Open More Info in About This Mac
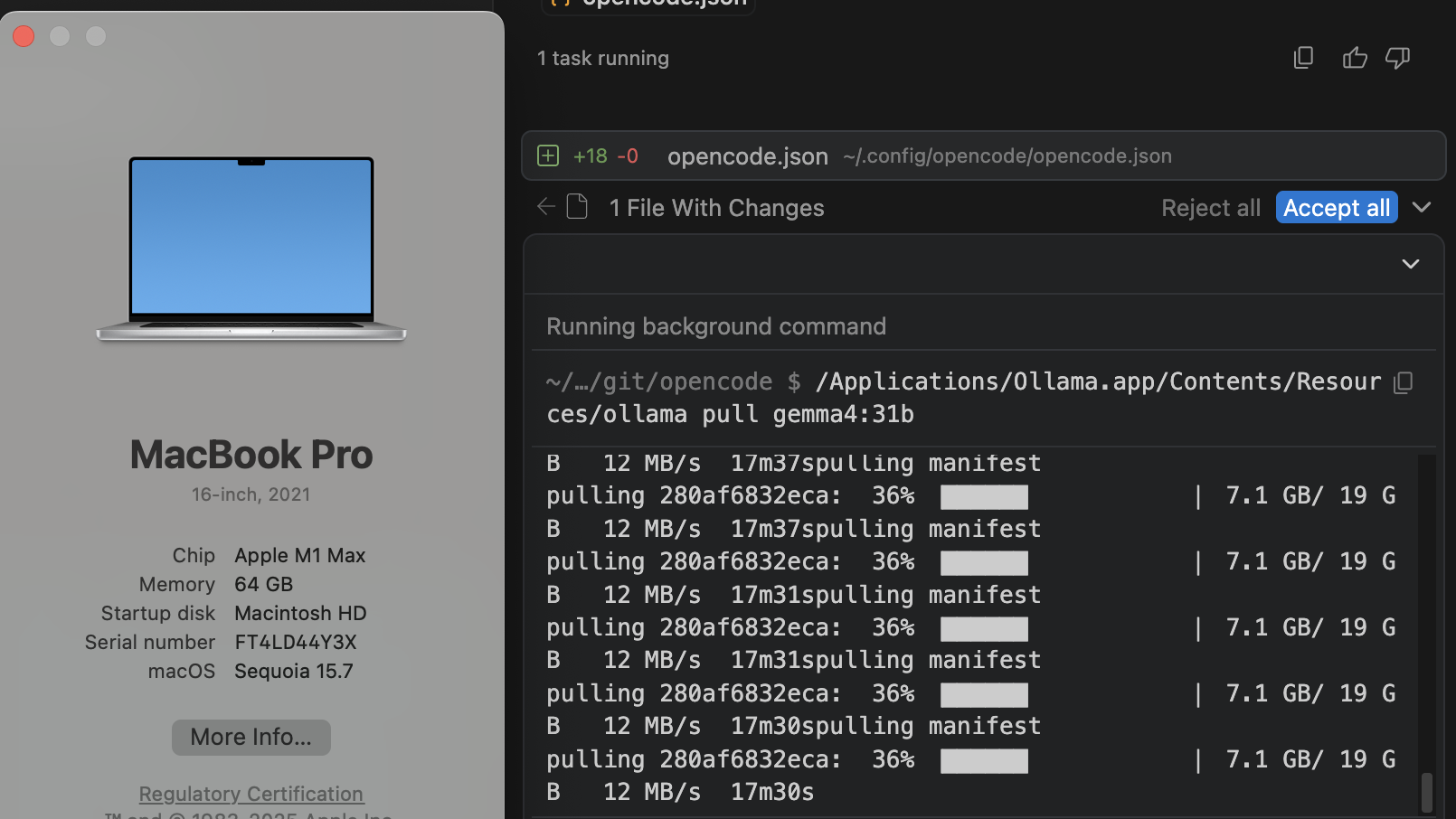1456x819 pixels. point(251,737)
